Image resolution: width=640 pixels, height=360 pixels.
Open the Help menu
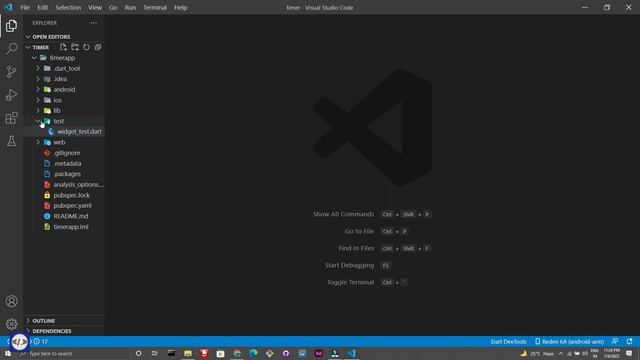180,7
